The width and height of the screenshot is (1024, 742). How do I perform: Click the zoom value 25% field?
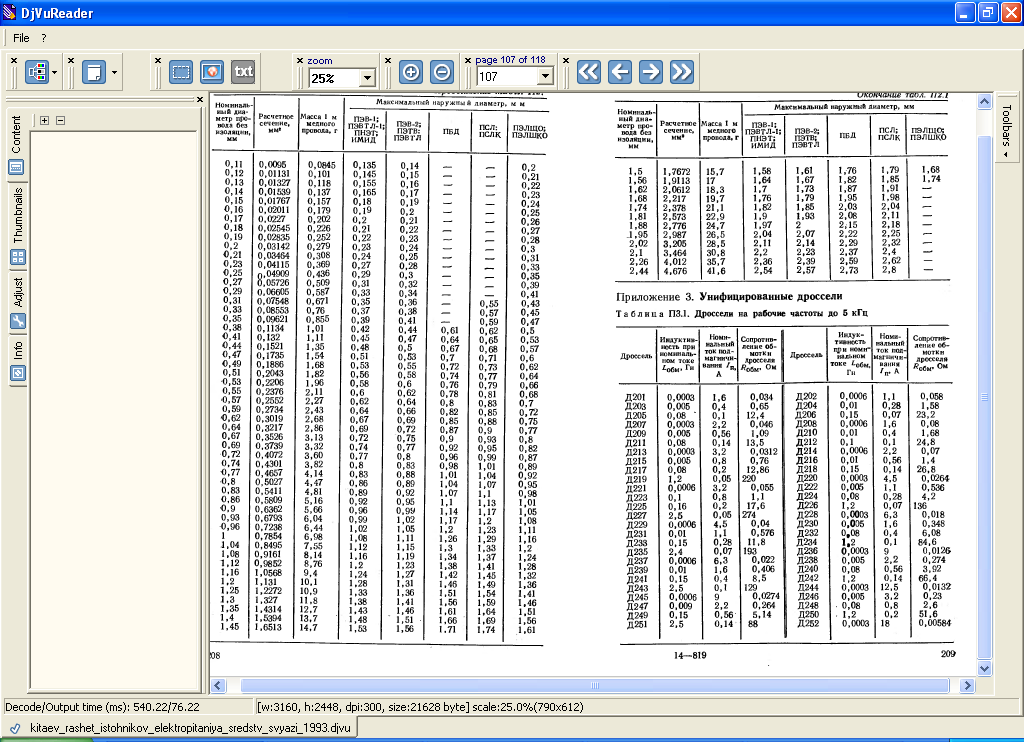[x=335, y=78]
